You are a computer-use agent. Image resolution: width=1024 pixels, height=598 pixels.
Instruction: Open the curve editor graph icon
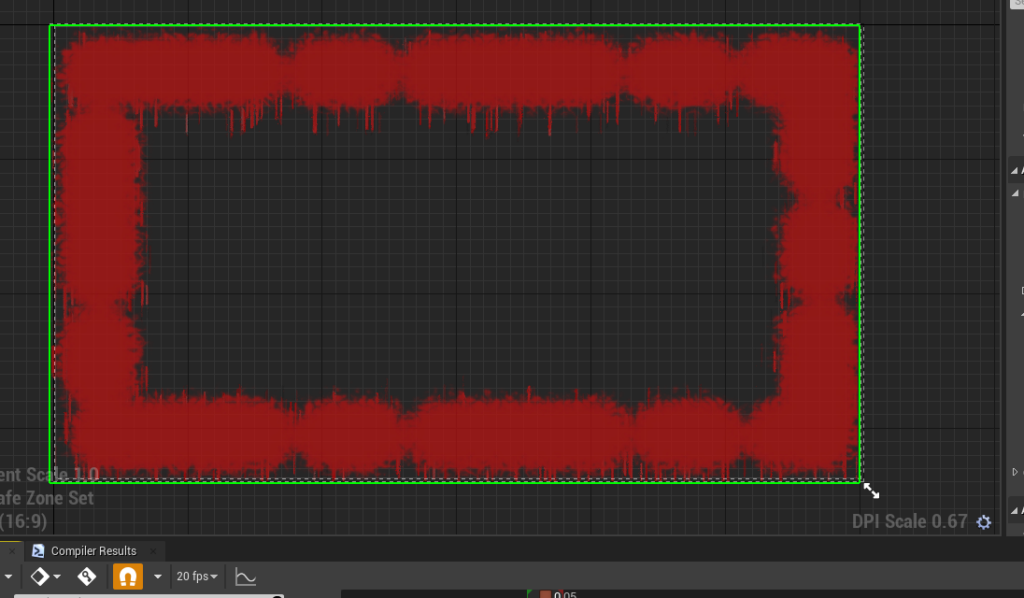(245, 577)
